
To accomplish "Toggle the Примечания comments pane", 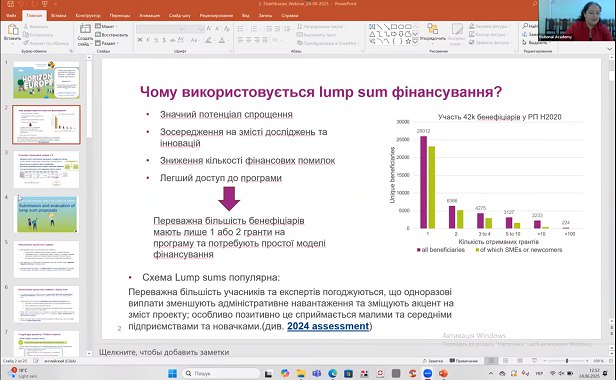I will point(464,361).
